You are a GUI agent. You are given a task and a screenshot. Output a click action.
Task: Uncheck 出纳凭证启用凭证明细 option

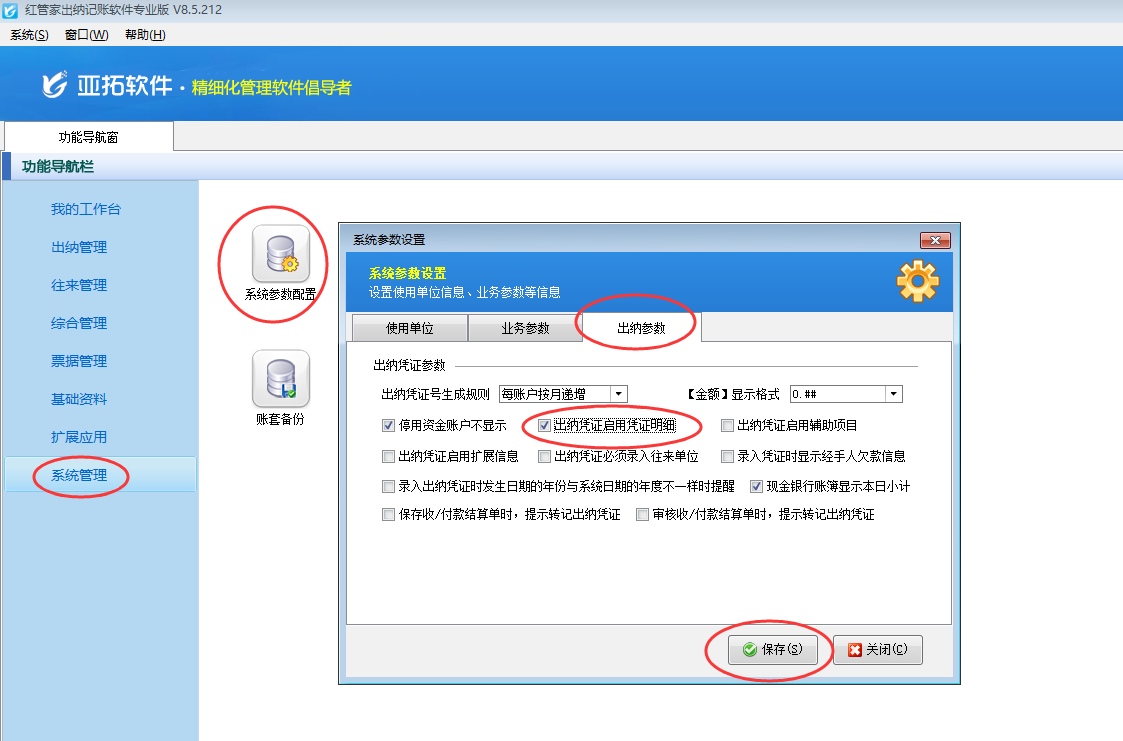pos(544,426)
